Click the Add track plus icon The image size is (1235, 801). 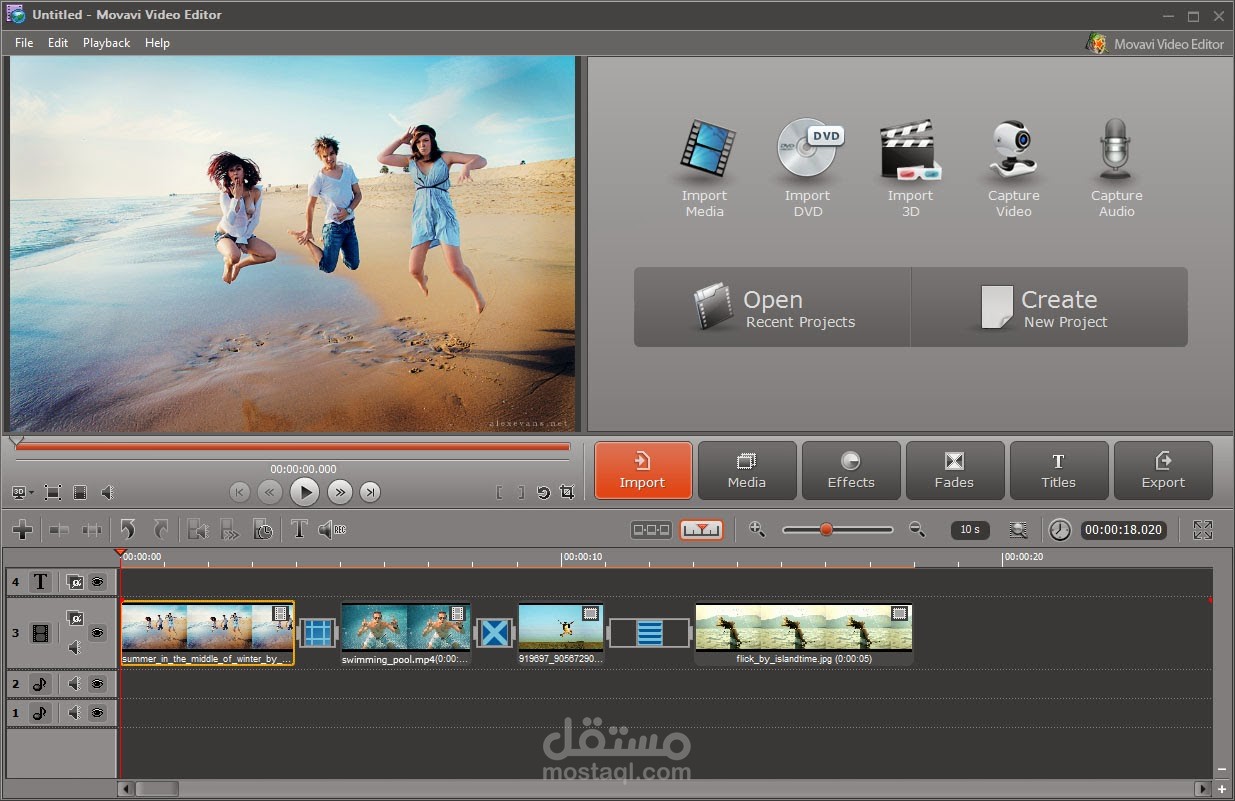(x=22, y=530)
